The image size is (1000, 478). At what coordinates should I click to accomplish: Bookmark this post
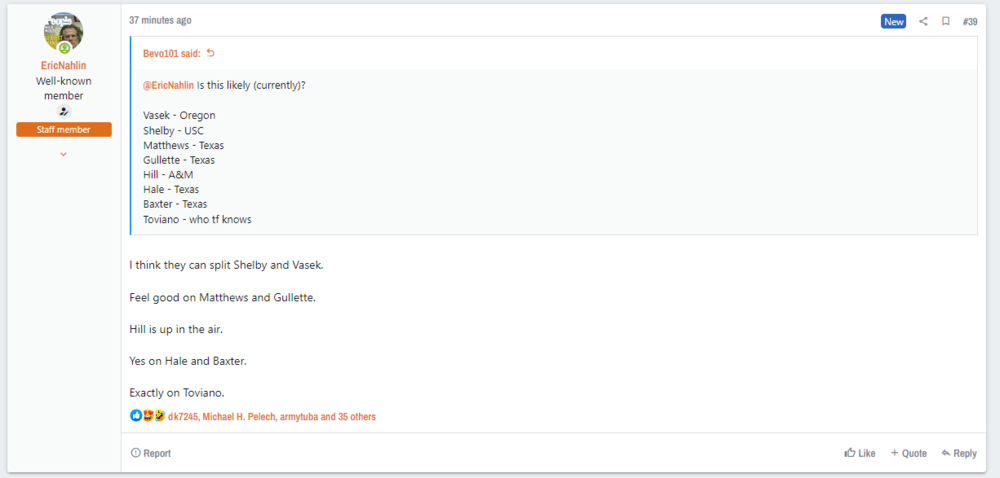tap(945, 21)
